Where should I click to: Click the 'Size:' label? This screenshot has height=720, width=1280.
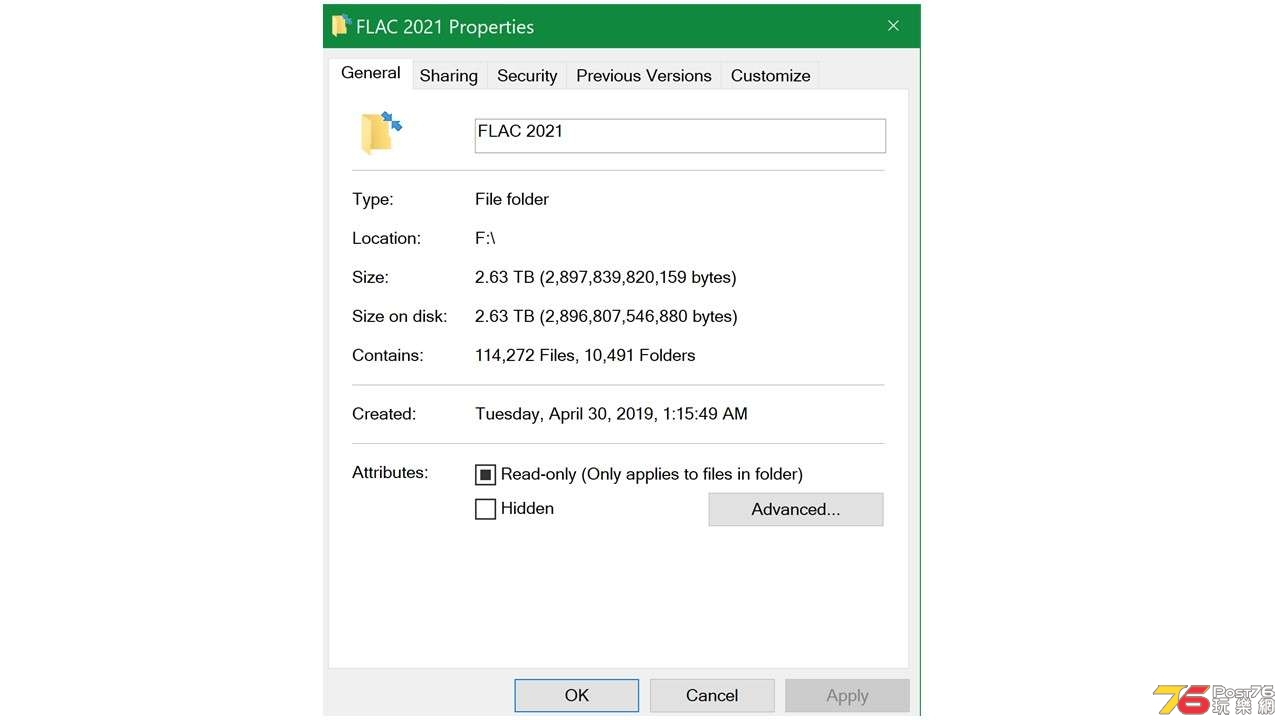370,277
